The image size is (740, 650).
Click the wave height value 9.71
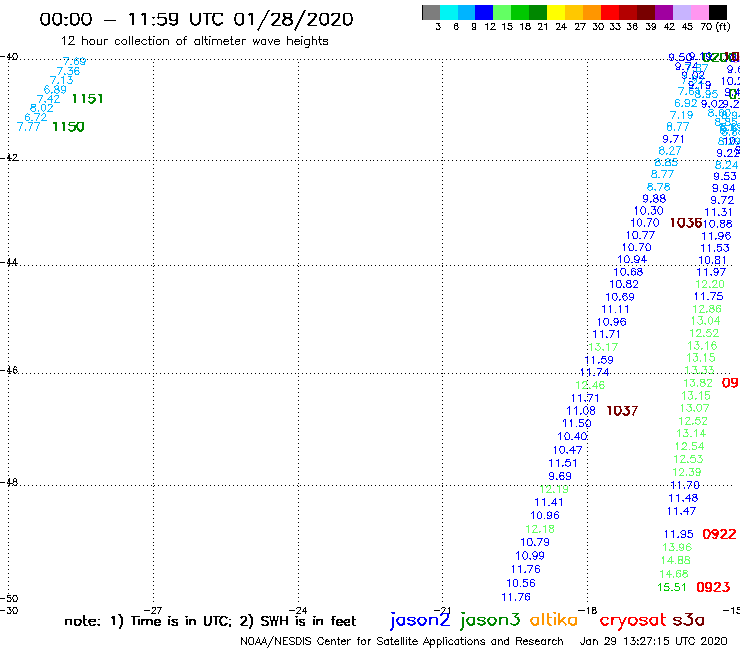pos(673,139)
